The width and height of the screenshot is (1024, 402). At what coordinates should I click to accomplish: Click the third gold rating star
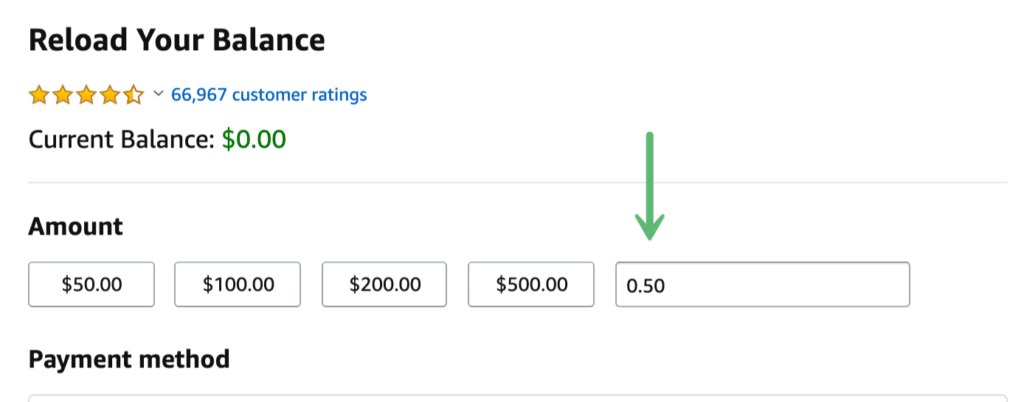pyautogui.click(x=86, y=95)
